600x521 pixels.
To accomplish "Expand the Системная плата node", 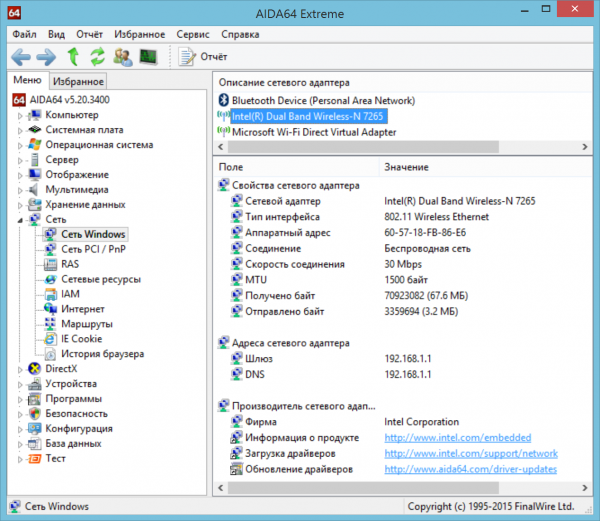I will (20, 130).
